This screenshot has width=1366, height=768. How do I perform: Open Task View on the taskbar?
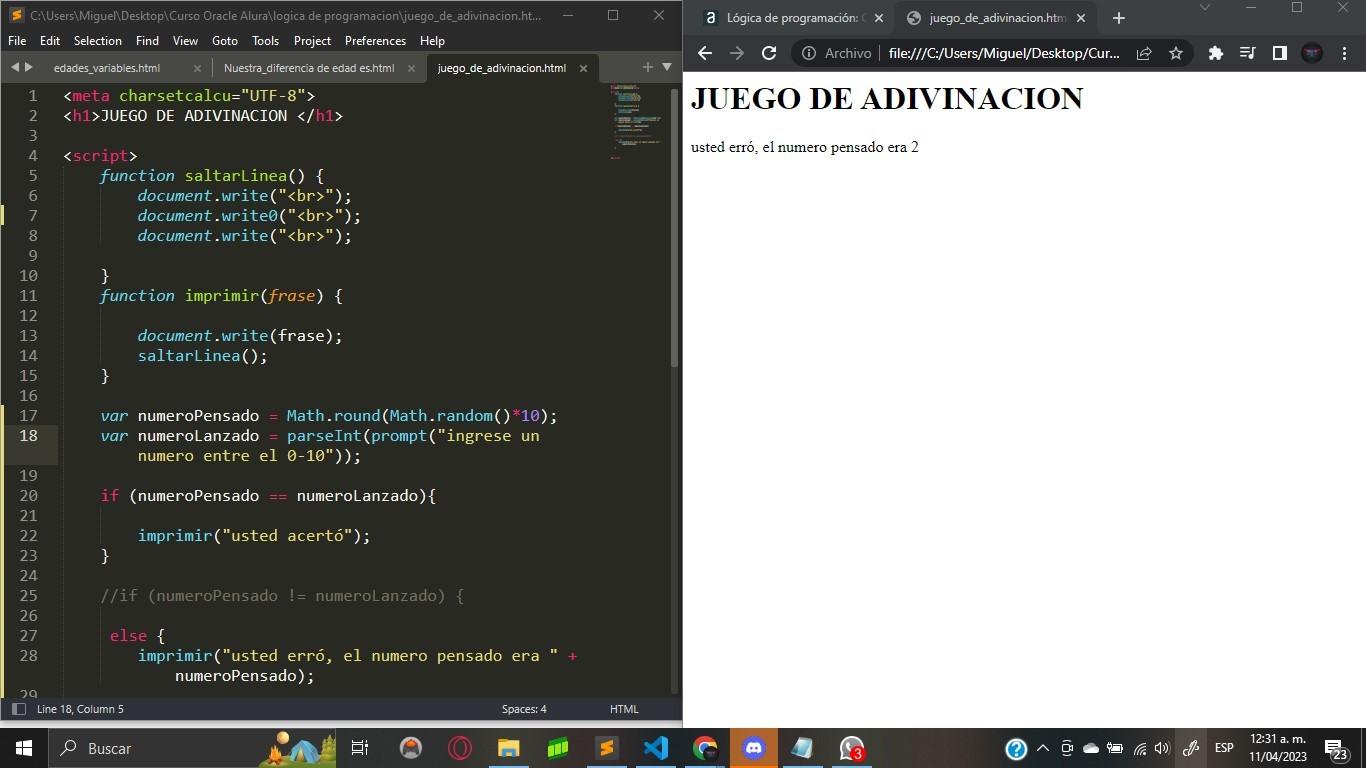pyautogui.click(x=360, y=748)
